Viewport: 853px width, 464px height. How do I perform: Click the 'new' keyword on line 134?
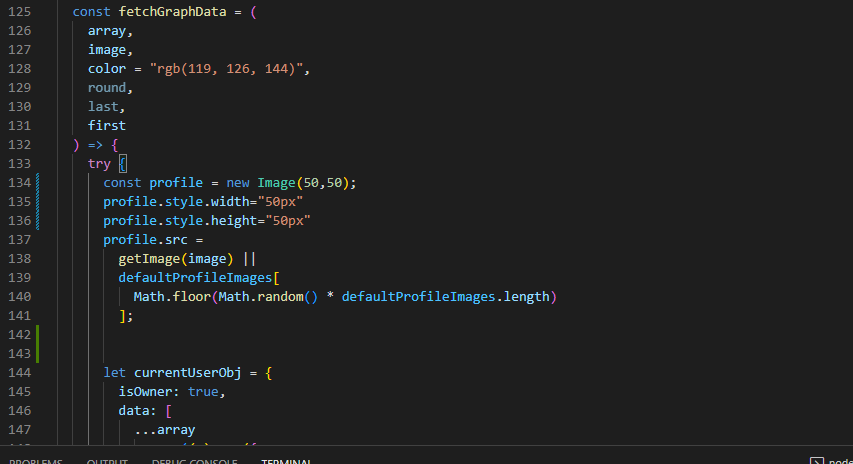238,183
